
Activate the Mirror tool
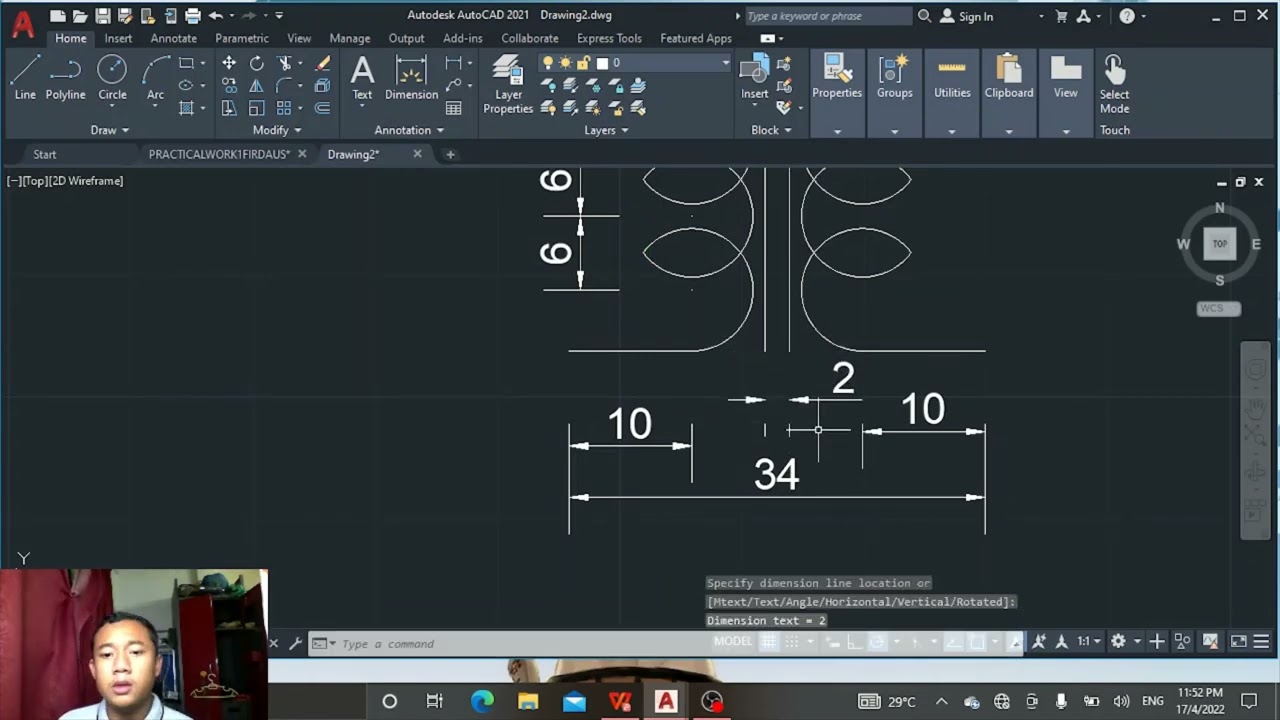(257, 86)
